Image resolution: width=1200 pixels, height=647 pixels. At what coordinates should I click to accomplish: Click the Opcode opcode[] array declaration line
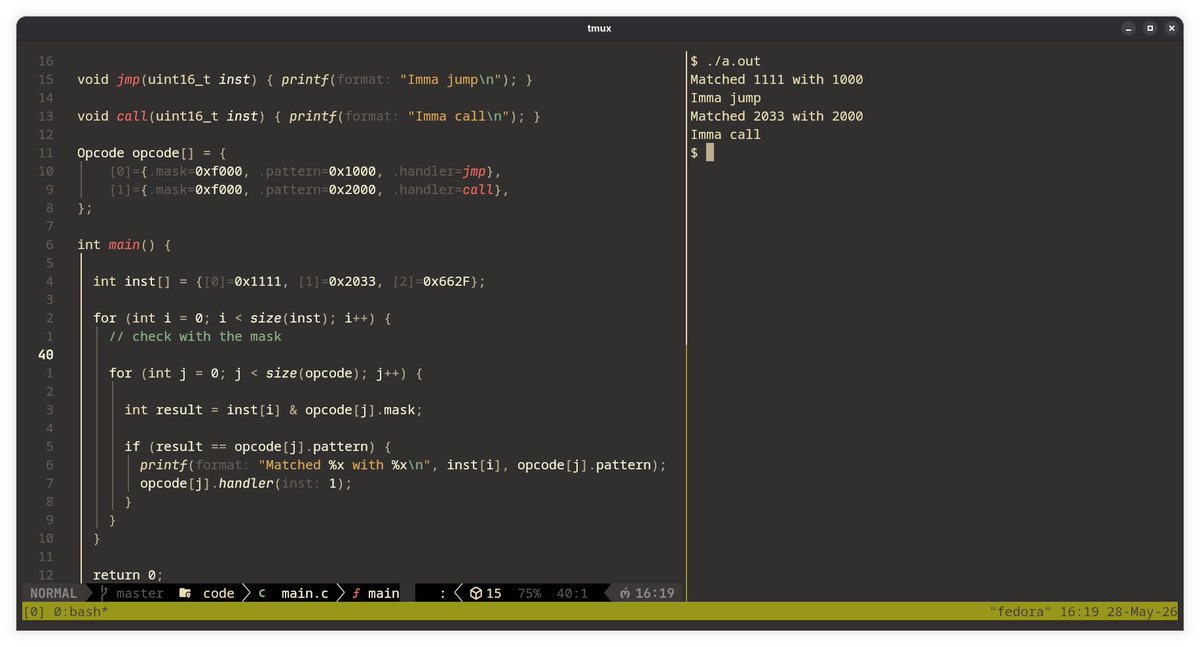(152, 153)
